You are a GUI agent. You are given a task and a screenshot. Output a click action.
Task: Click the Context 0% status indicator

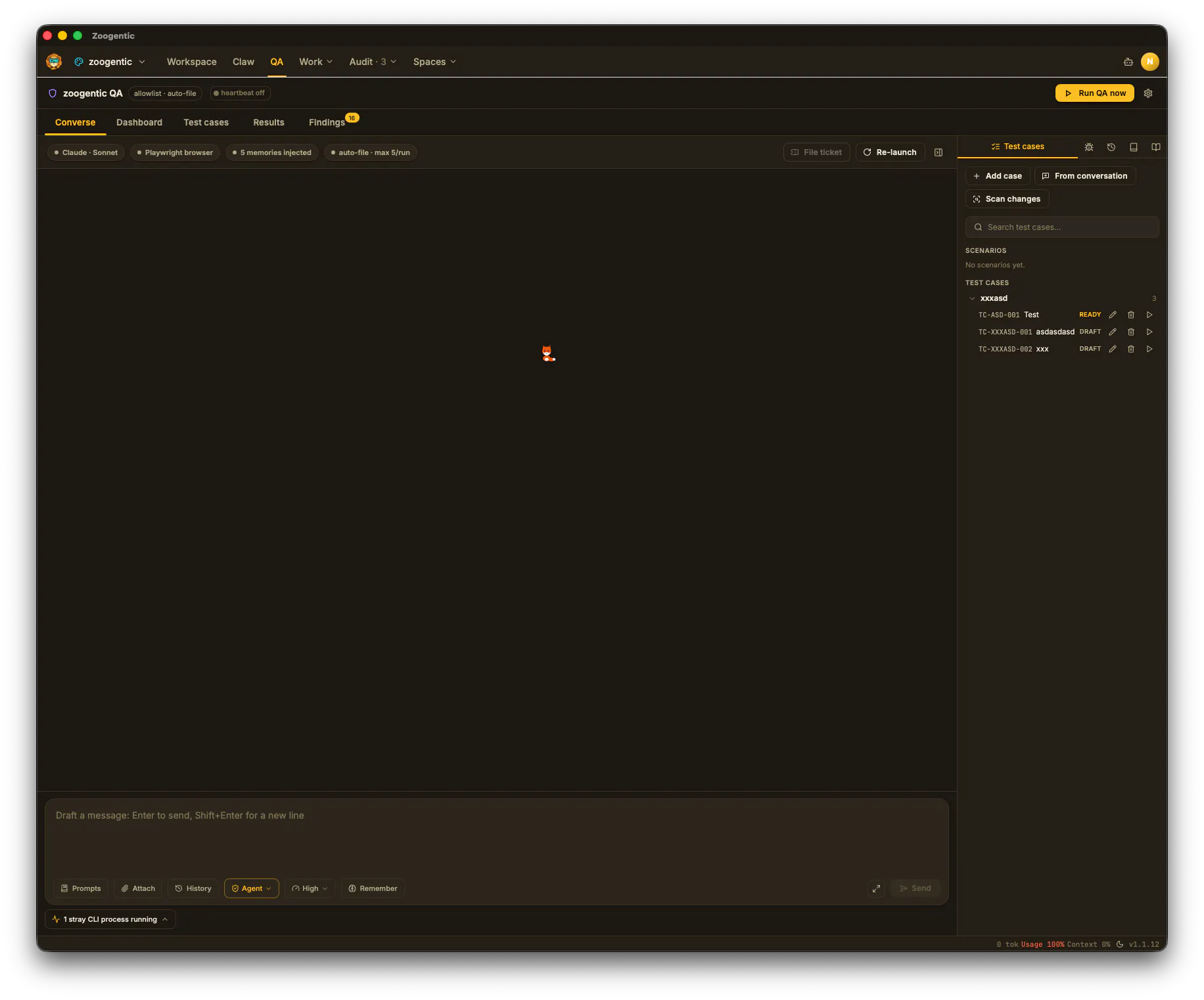(x=1089, y=944)
